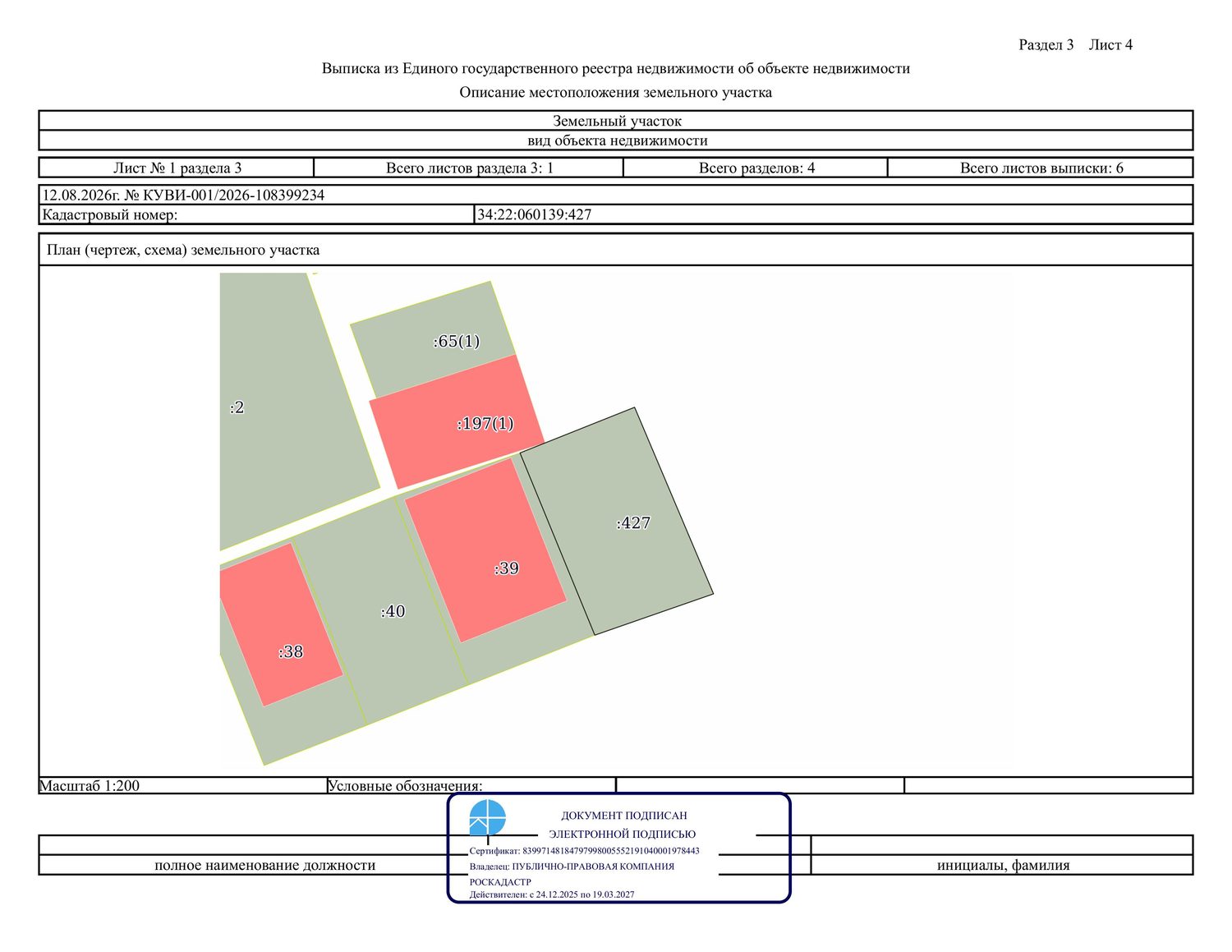
Task: Click the 'Кадастровый номер:' label
Action: 110,214
